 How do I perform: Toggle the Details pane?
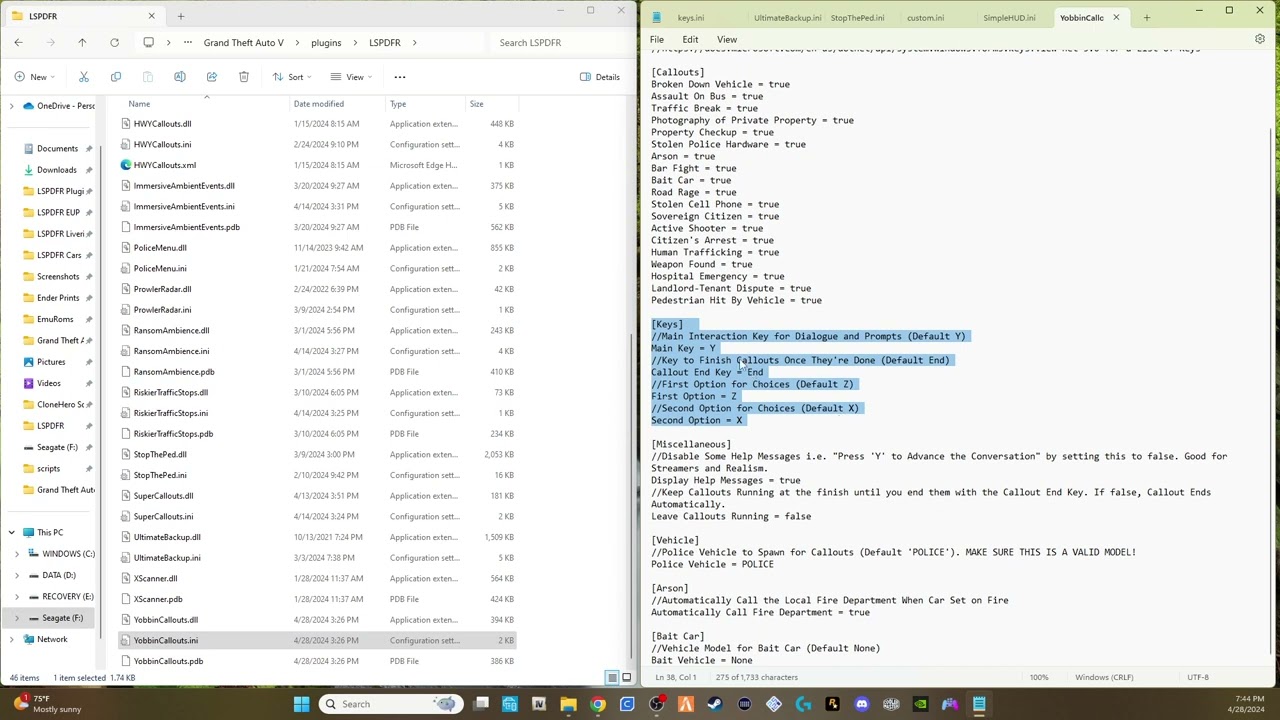[x=600, y=77]
